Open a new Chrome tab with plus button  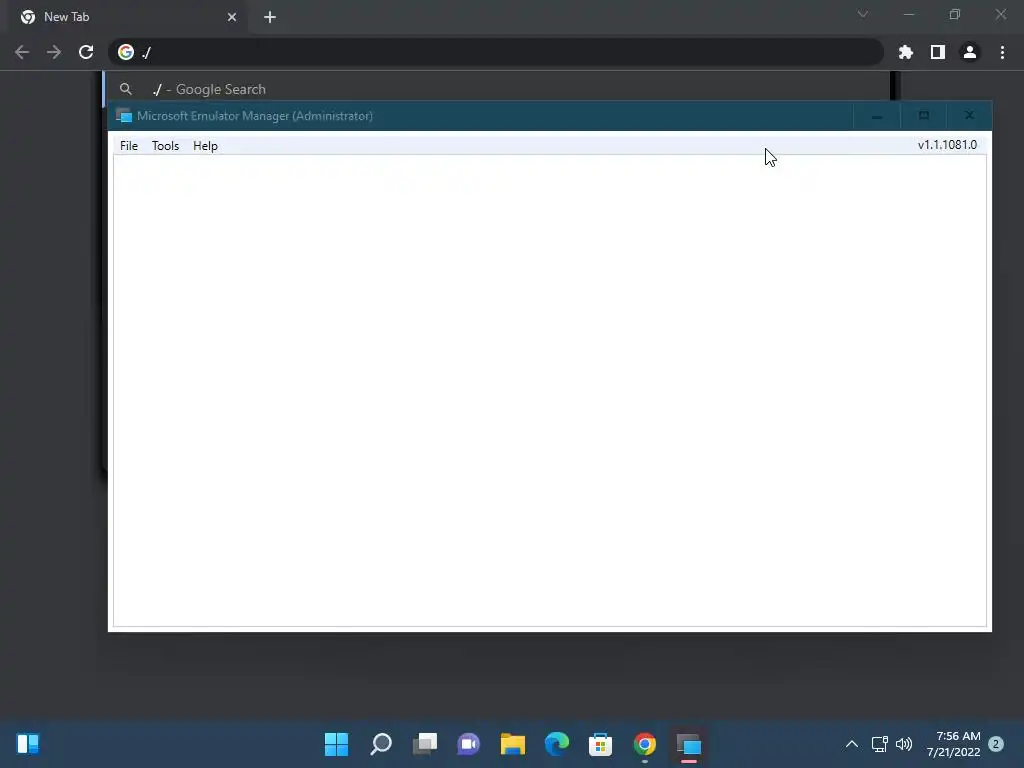point(270,17)
